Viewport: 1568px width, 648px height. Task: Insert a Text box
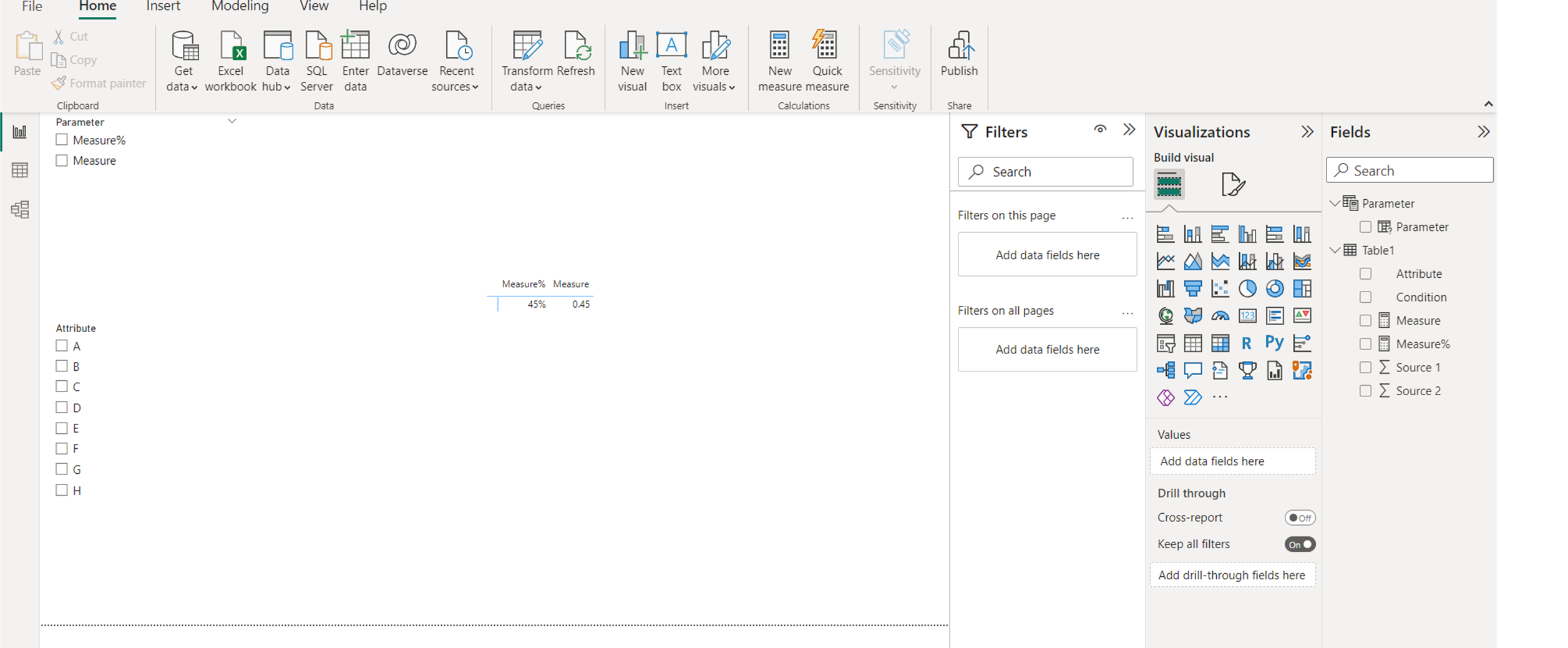tap(671, 61)
